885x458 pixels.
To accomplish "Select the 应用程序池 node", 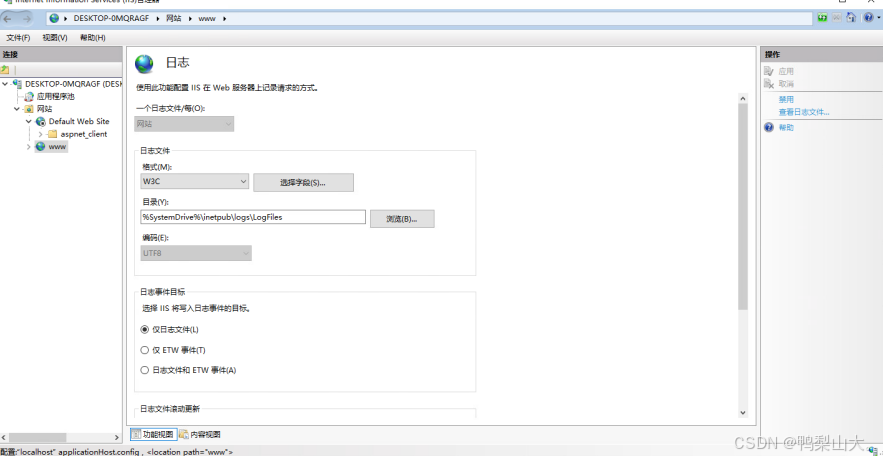I will coord(55,96).
